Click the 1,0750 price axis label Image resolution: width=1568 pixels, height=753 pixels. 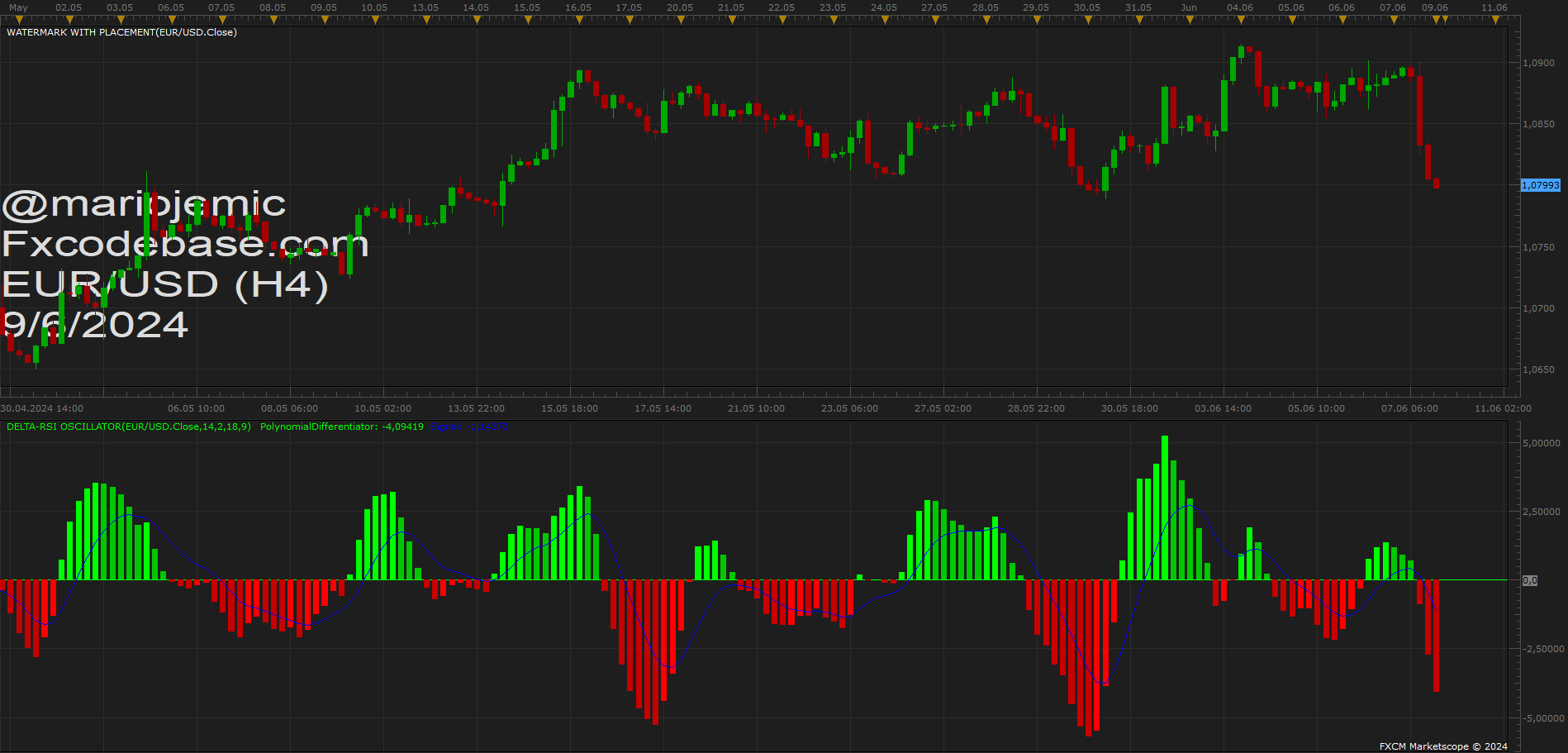(x=1538, y=247)
